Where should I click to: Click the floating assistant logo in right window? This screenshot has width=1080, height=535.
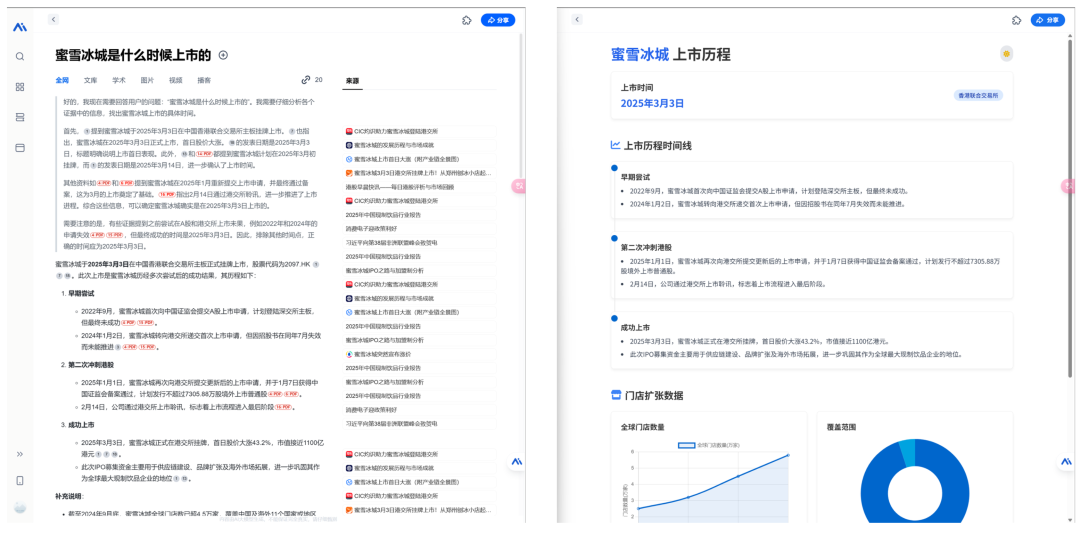(1066, 461)
